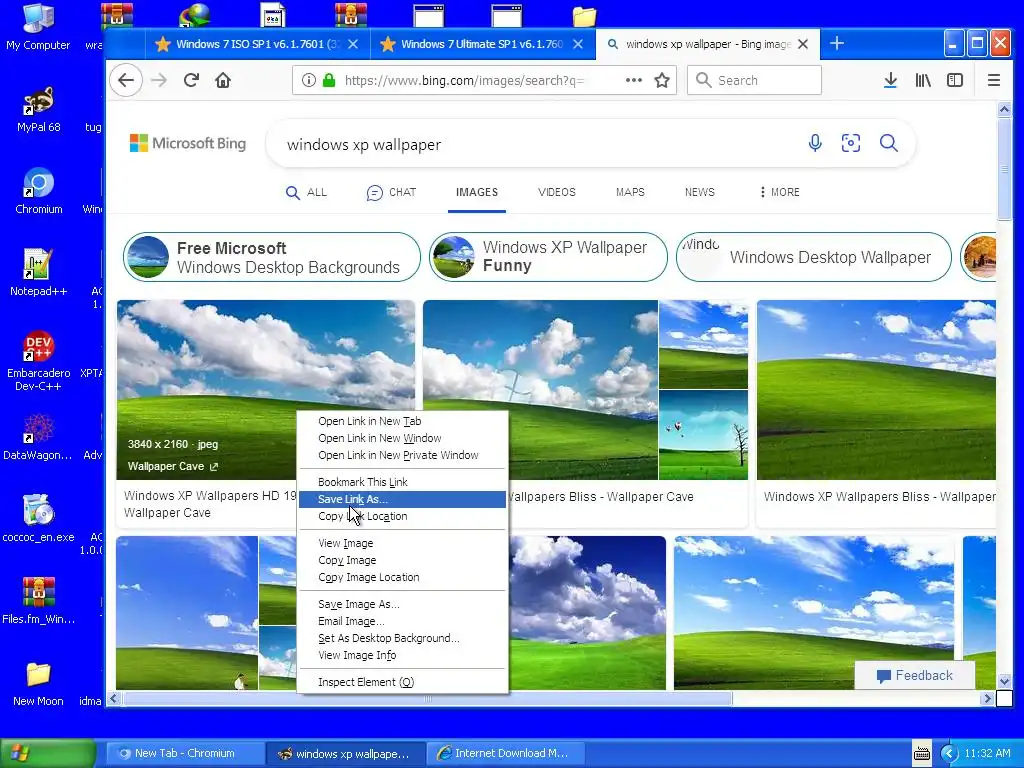Bookmark this page with the star
Viewport: 1024px width, 768px height.
pos(662,80)
